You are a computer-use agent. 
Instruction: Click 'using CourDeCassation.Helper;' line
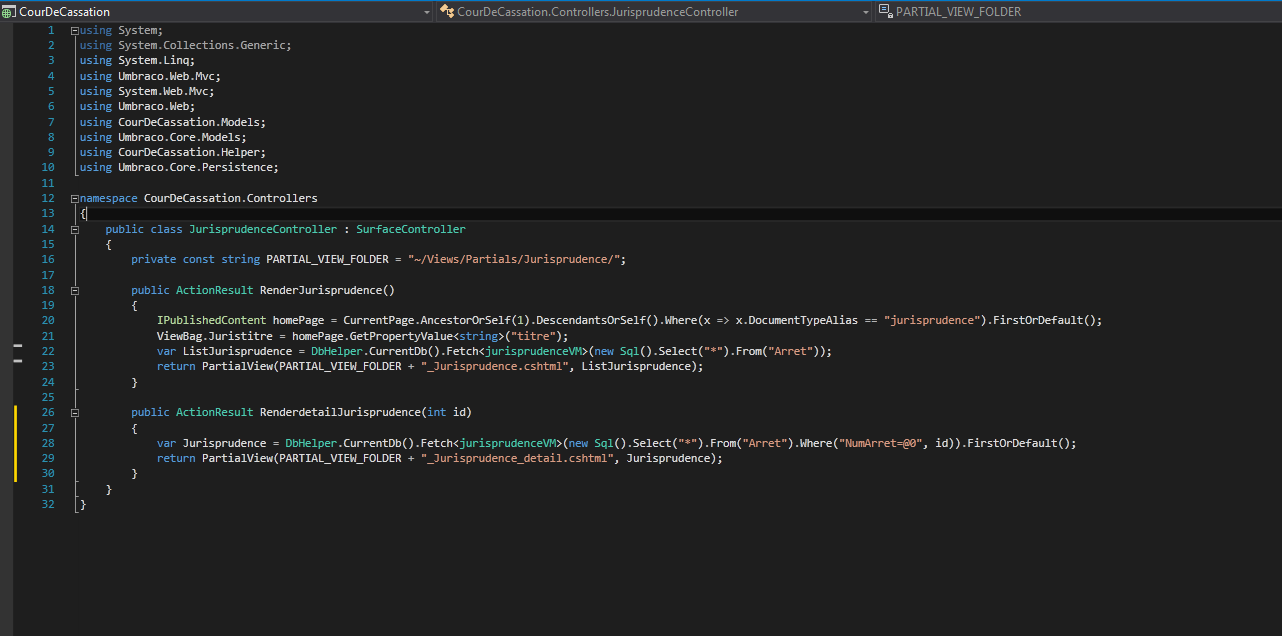pyautogui.click(x=173, y=152)
